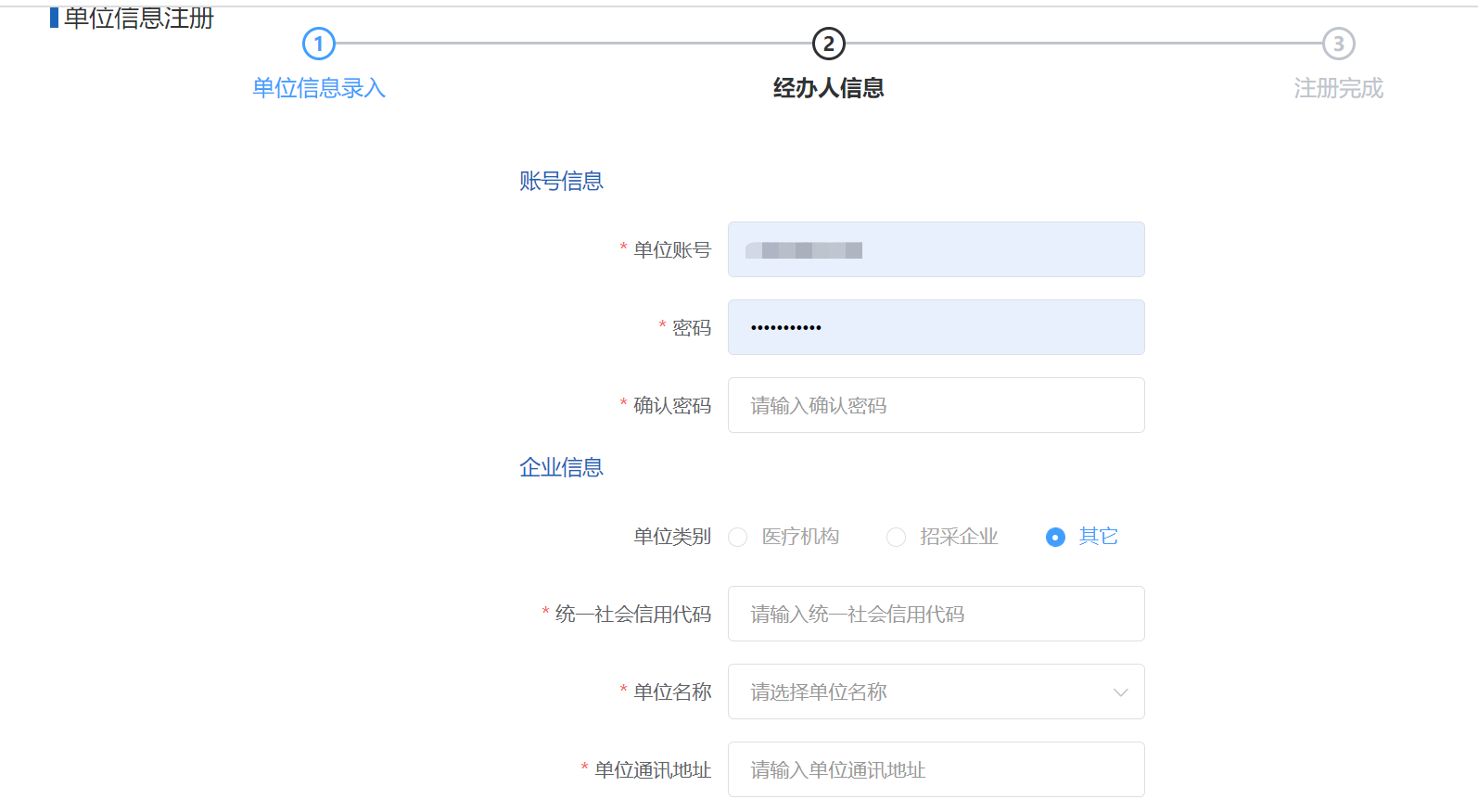
Task: Click the 请输入确认密码 field
Action: click(x=935, y=406)
